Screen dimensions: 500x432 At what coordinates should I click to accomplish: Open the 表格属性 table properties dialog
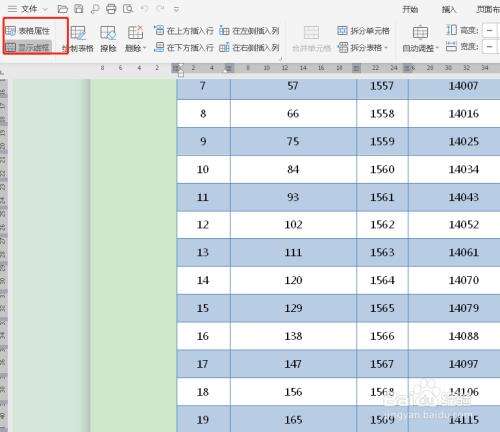(28, 31)
